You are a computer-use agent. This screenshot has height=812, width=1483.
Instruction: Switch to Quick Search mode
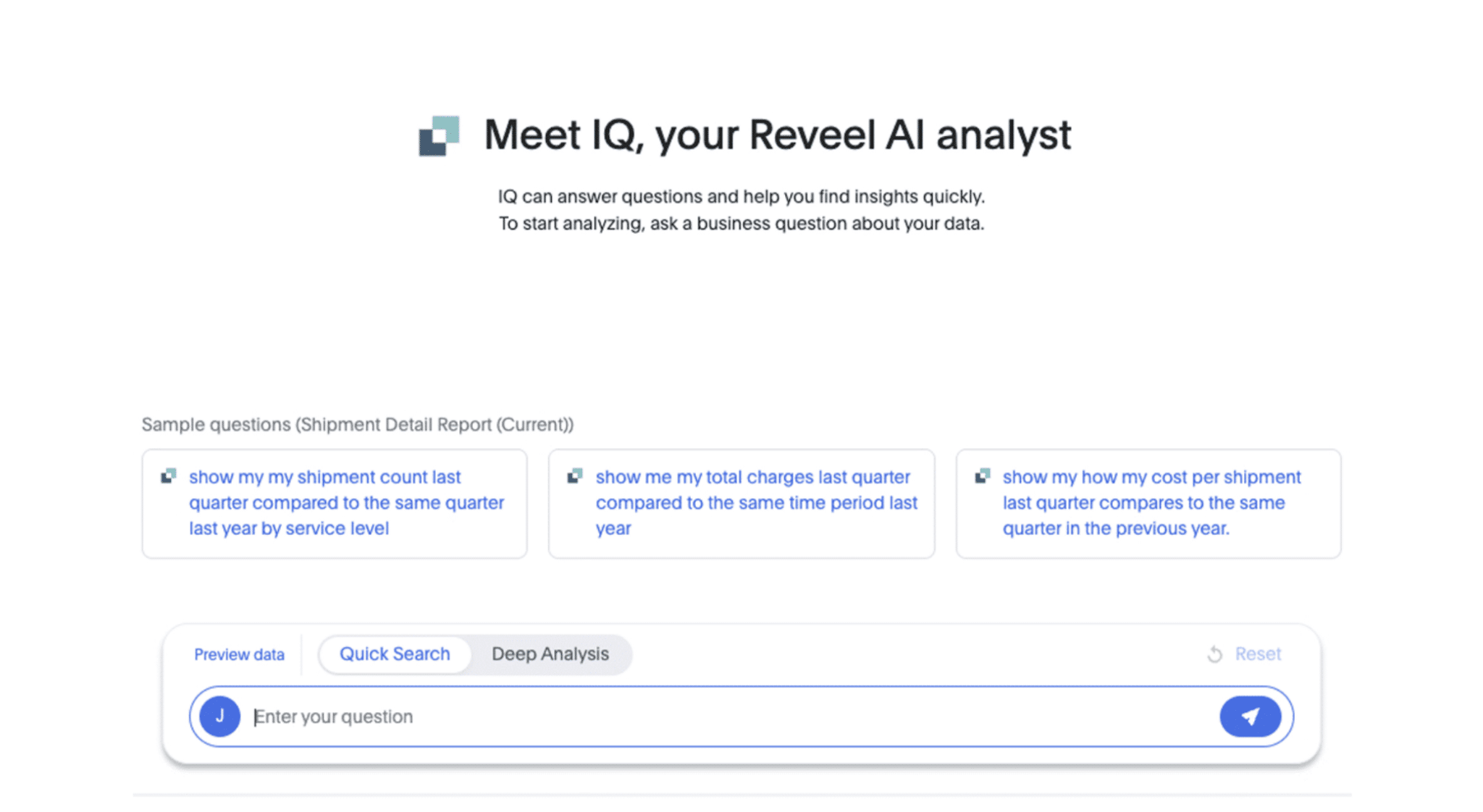coord(395,654)
